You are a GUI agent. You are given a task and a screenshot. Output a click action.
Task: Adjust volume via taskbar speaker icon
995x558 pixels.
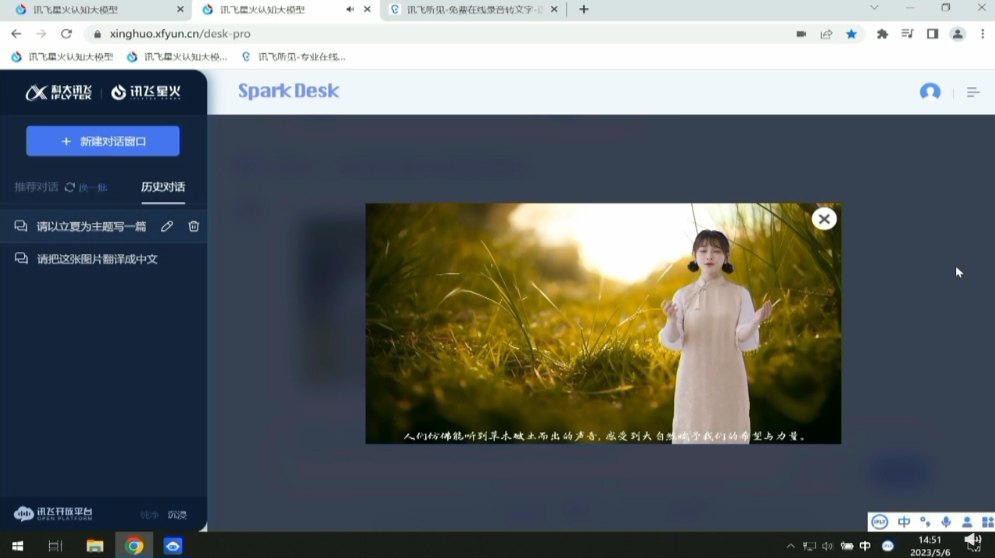coord(827,546)
